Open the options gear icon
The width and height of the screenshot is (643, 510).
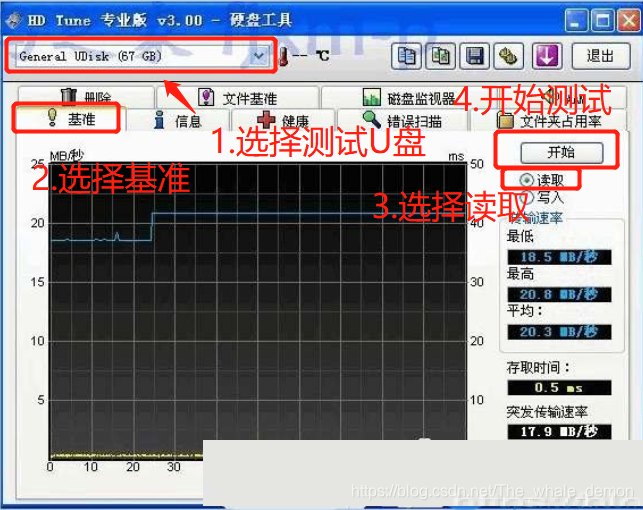[x=508, y=56]
